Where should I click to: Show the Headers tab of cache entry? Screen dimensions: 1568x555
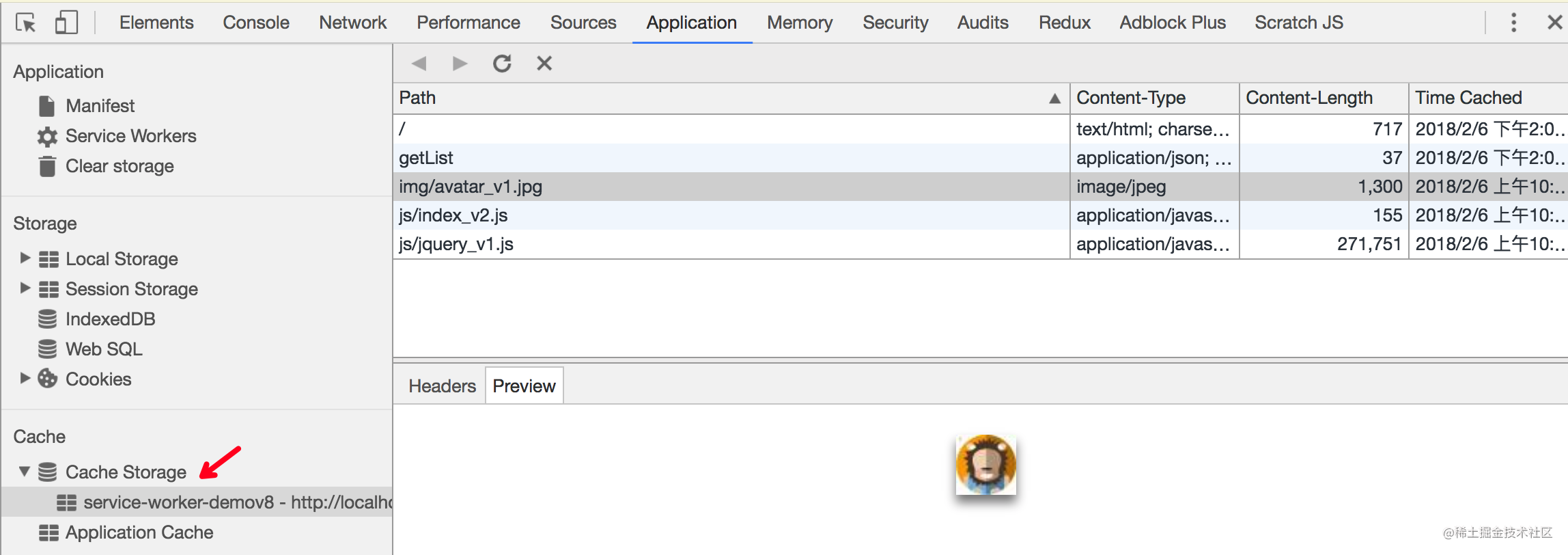click(x=442, y=386)
